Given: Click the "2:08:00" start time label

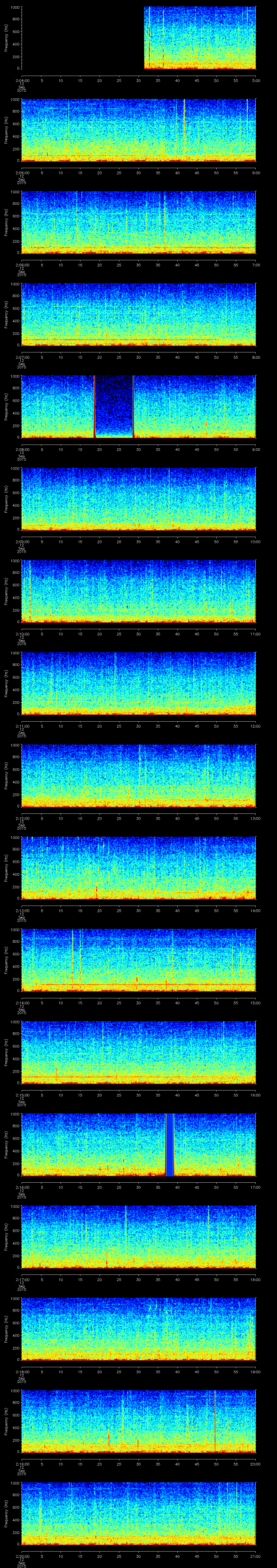Looking at the screenshot, I should 22,449.
